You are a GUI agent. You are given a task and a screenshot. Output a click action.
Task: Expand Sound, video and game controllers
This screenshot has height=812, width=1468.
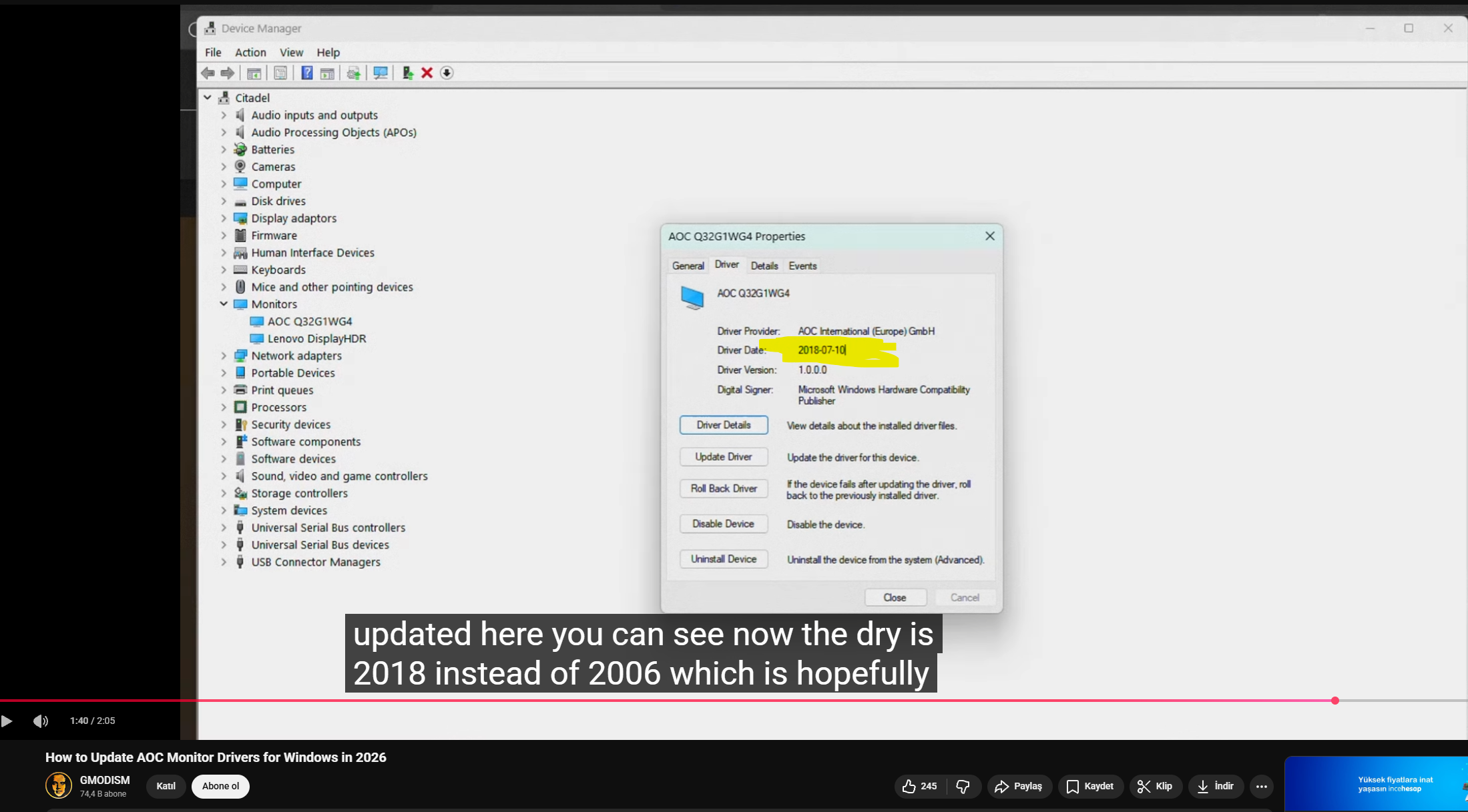pos(224,476)
